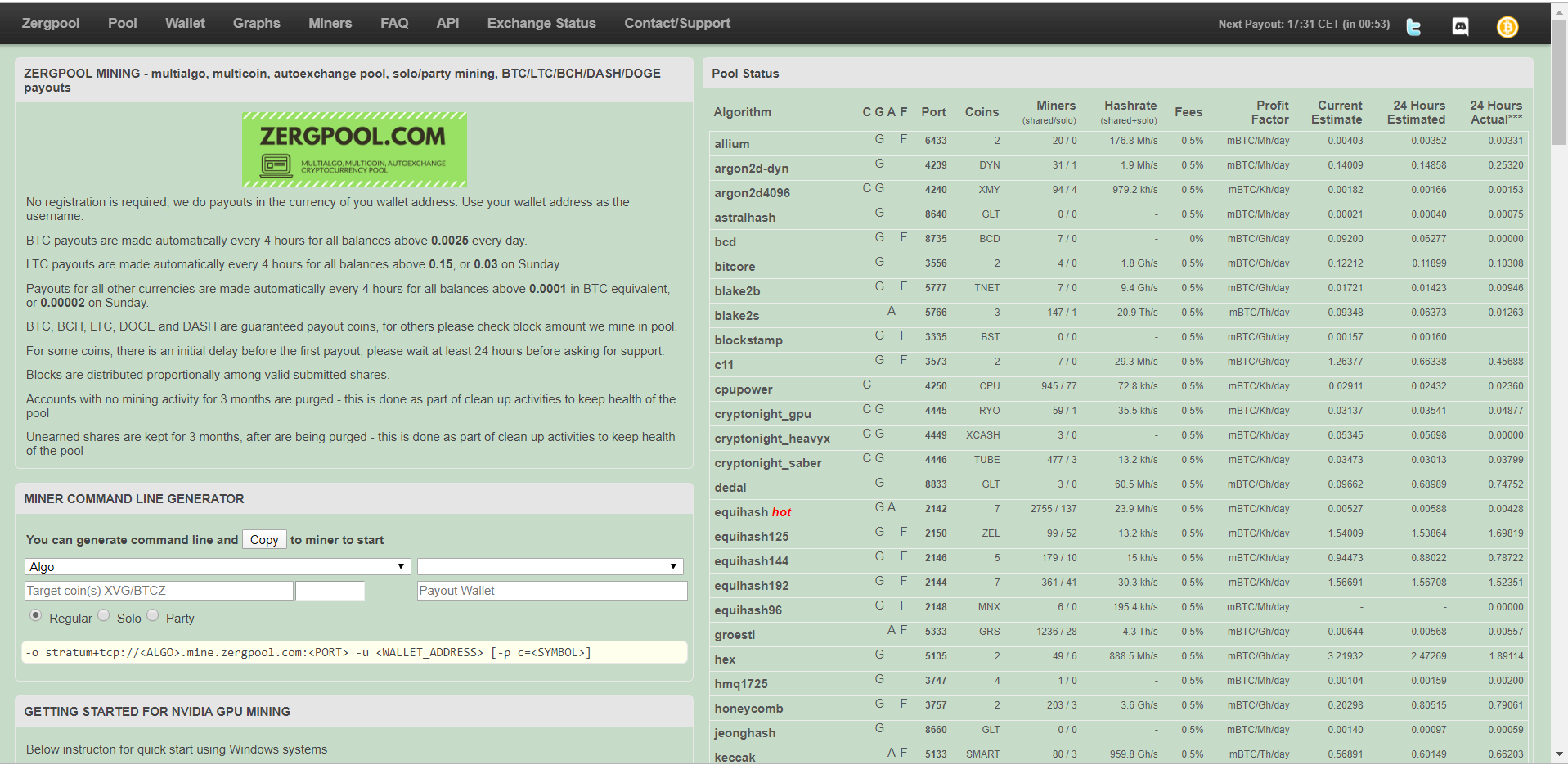Open the honeycomb algorithm link
This screenshot has height=765, width=1568.
click(748, 709)
